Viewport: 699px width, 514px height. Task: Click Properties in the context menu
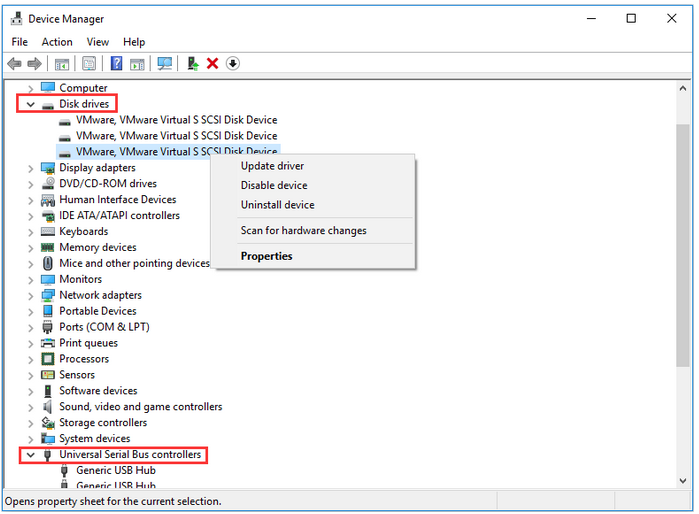[266, 256]
